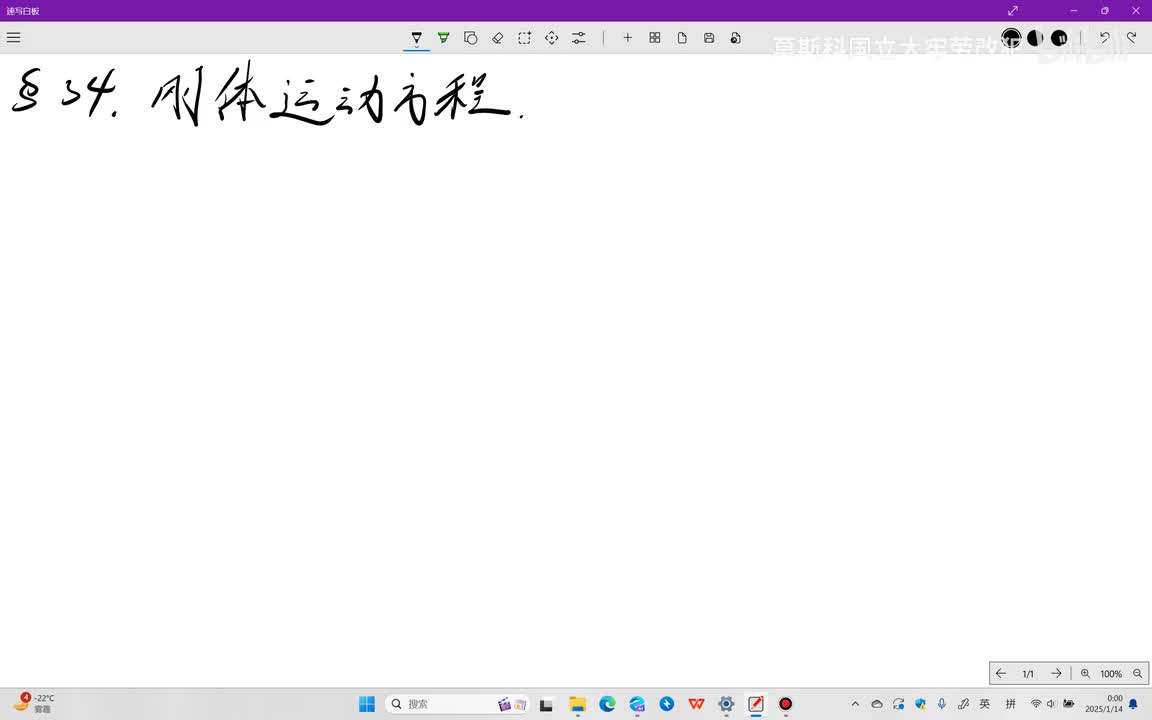The image size is (1152, 720).
Task: Create a new blank document
Action: click(682, 37)
